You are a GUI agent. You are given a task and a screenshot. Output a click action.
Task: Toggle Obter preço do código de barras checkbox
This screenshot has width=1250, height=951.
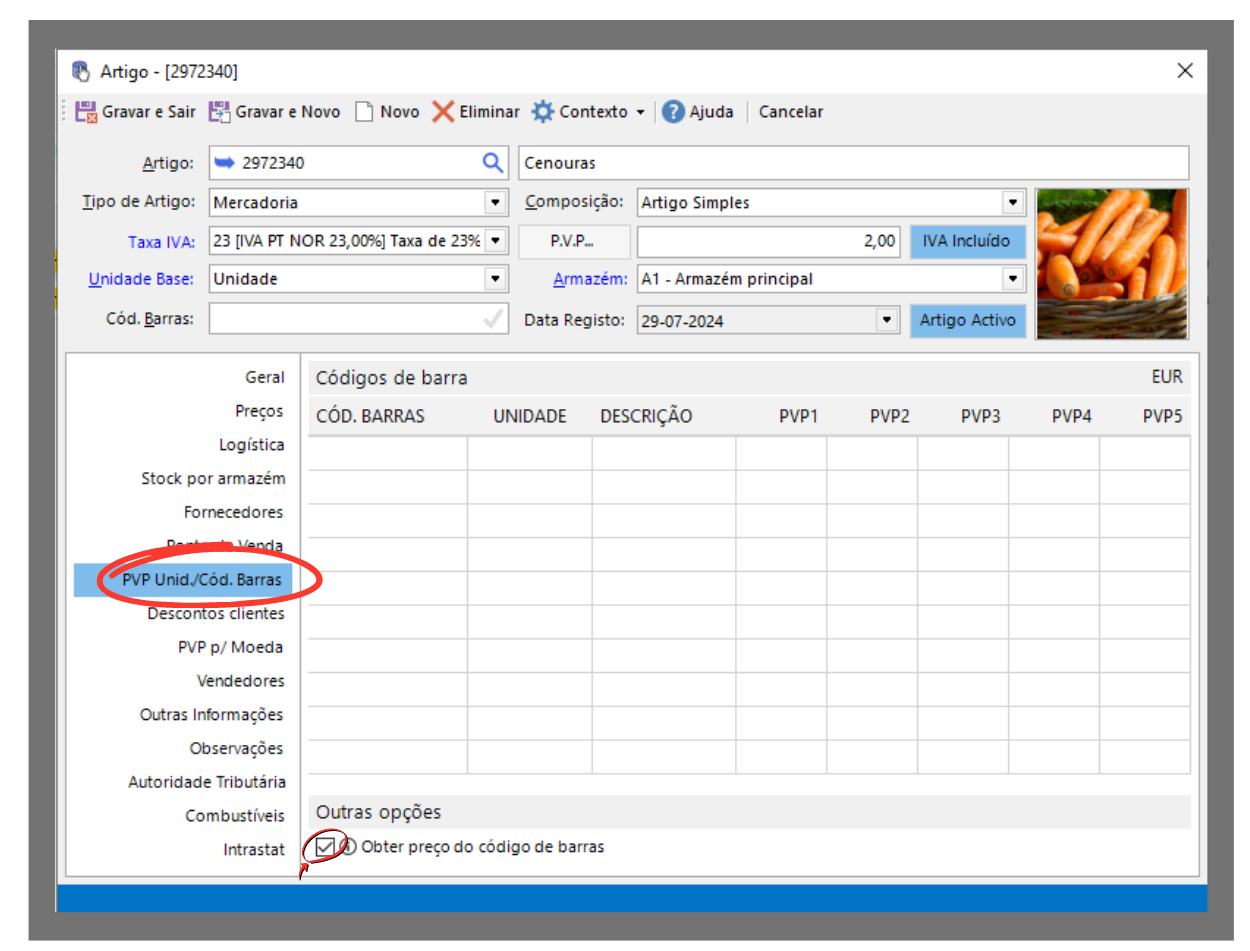click(x=325, y=847)
